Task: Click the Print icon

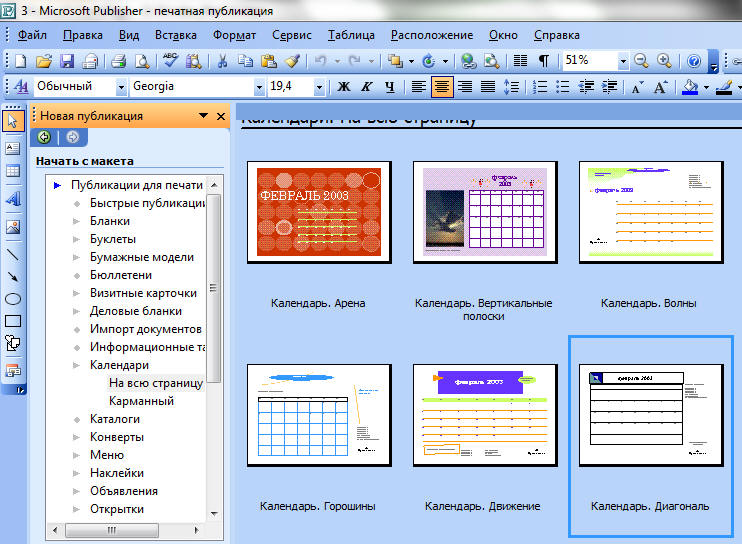Action: 118,61
